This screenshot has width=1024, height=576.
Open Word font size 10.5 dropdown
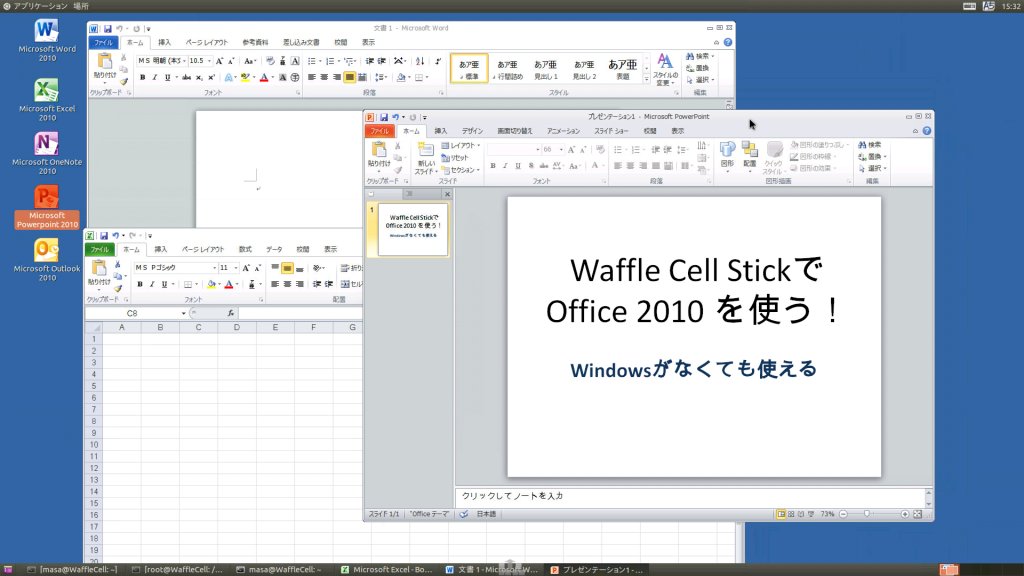pyautogui.click(x=209, y=61)
